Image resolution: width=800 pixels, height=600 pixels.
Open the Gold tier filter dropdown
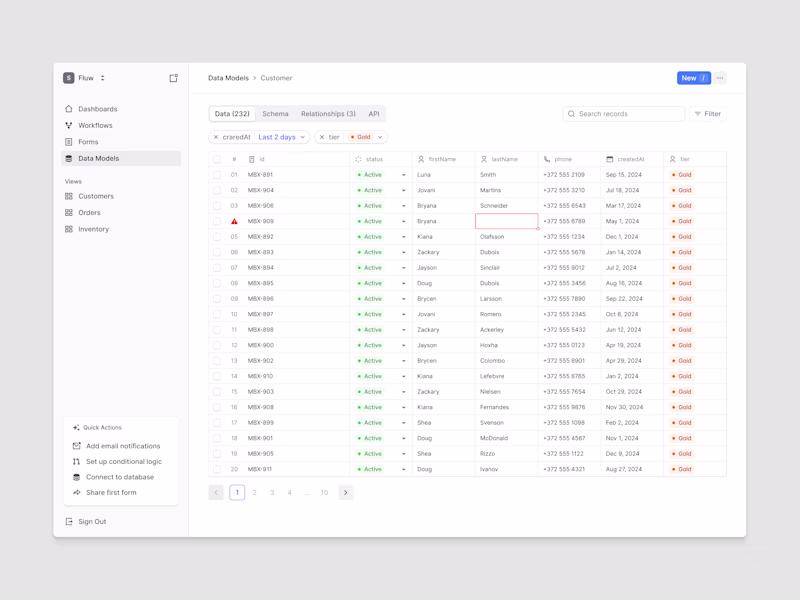[x=366, y=137]
